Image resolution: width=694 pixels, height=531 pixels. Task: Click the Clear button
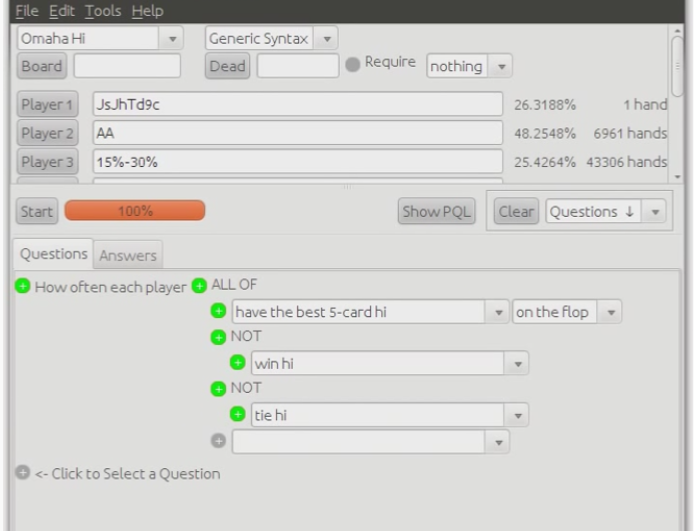point(516,212)
